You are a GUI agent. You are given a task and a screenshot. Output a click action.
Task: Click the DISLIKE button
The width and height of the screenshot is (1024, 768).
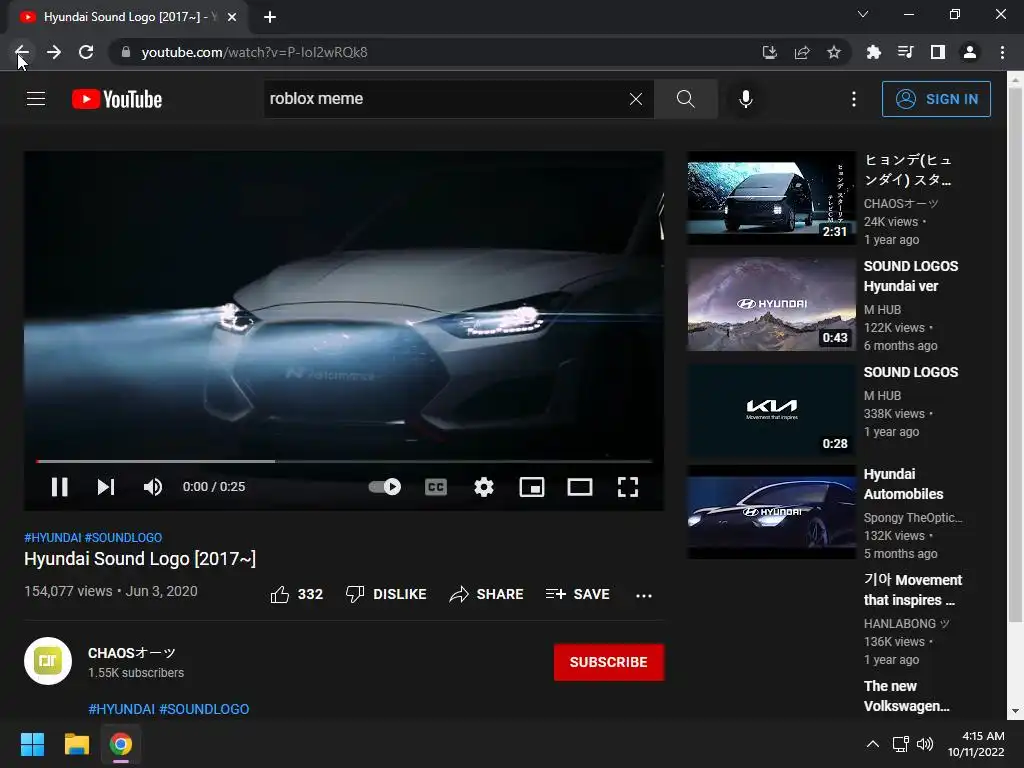386,594
